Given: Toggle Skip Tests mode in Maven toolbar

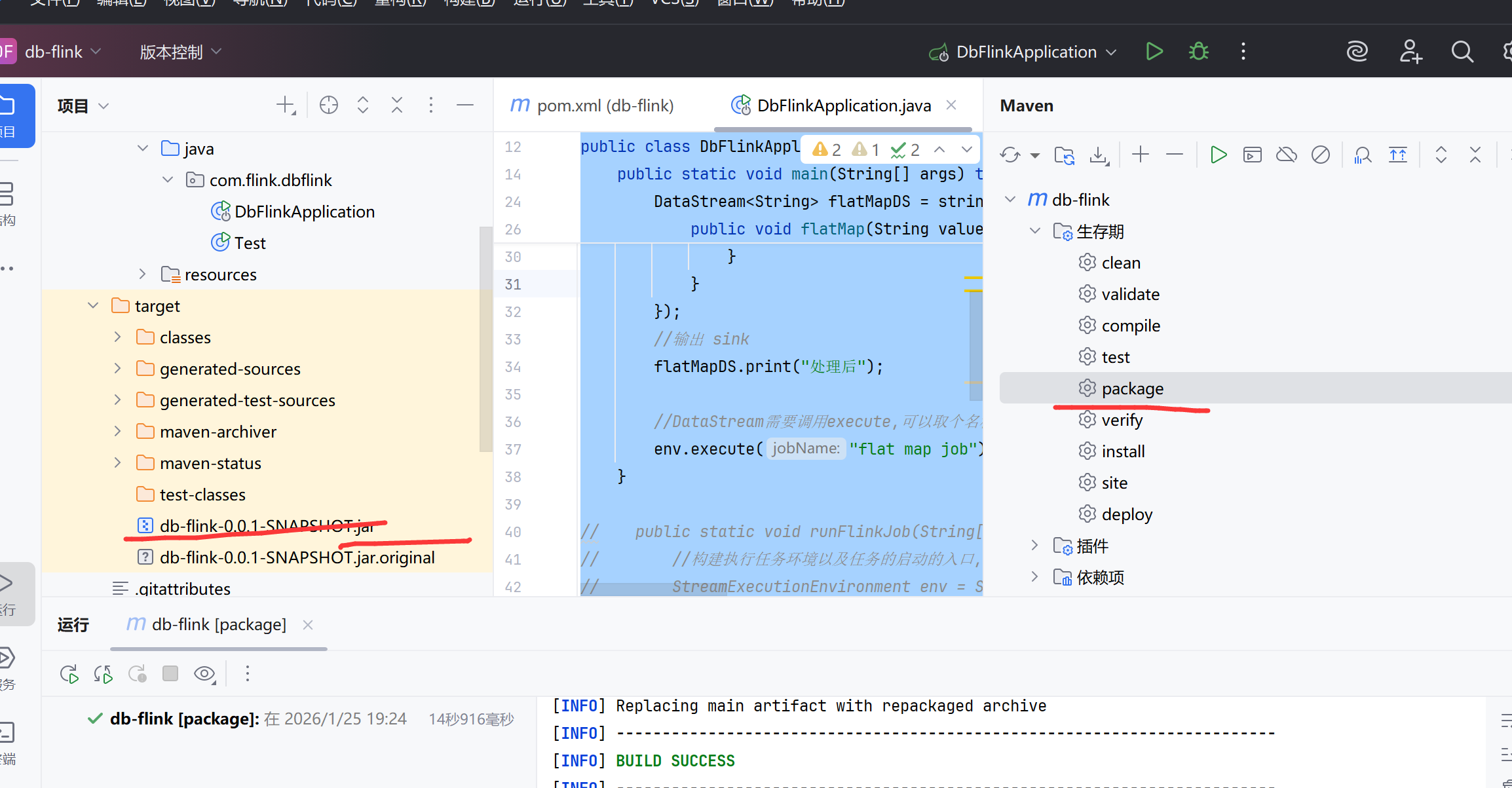Looking at the screenshot, I should 1321,155.
